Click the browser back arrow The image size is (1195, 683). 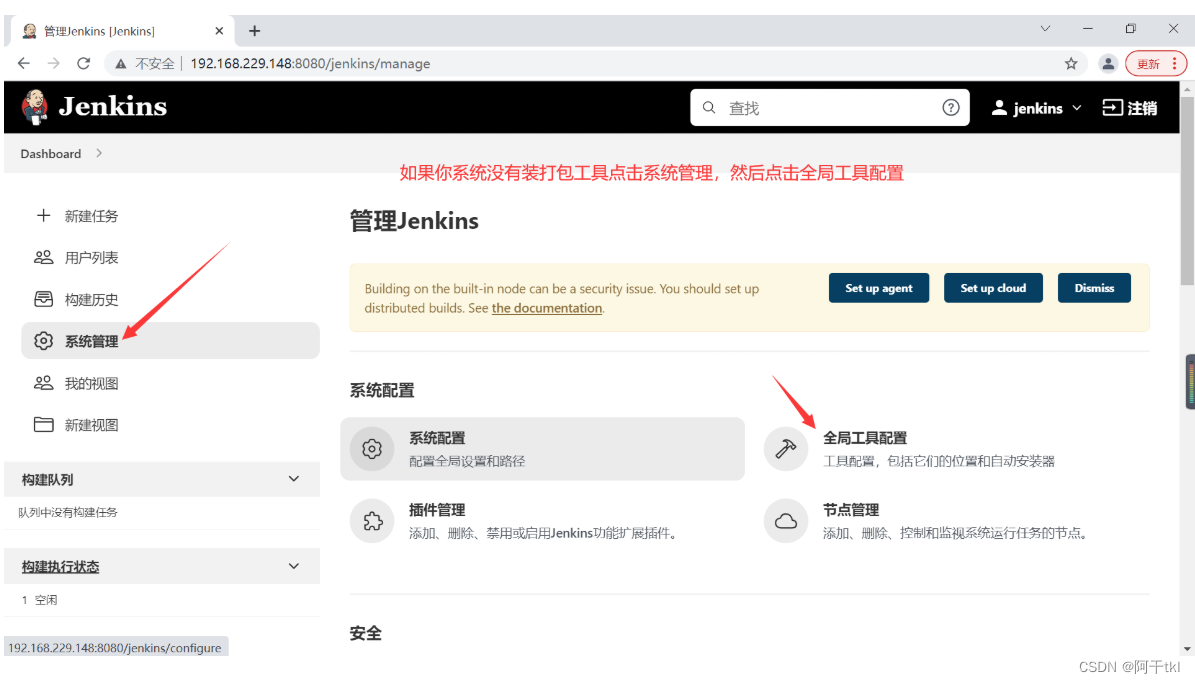coord(24,63)
